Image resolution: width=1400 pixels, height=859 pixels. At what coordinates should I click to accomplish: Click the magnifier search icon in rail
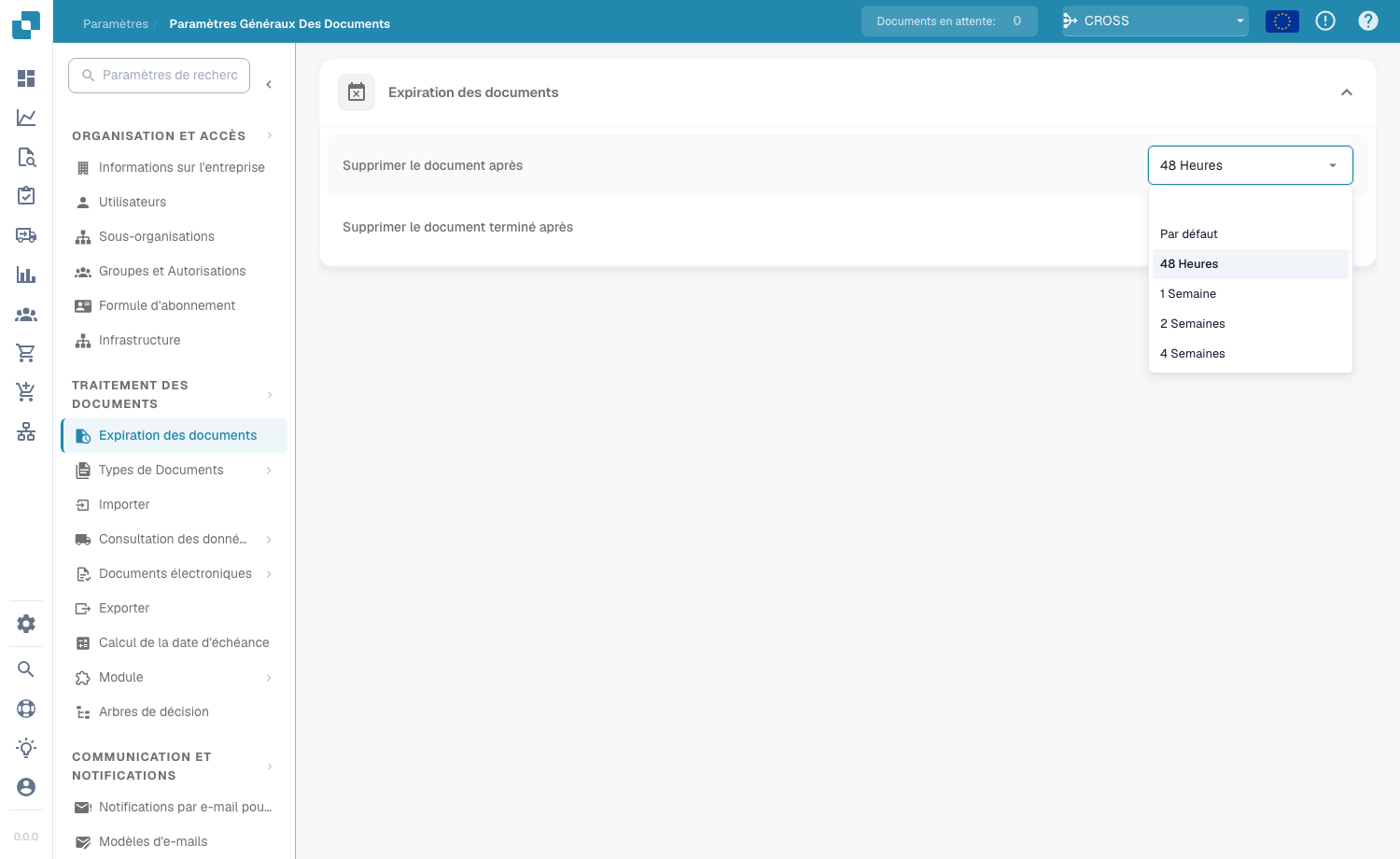point(26,669)
